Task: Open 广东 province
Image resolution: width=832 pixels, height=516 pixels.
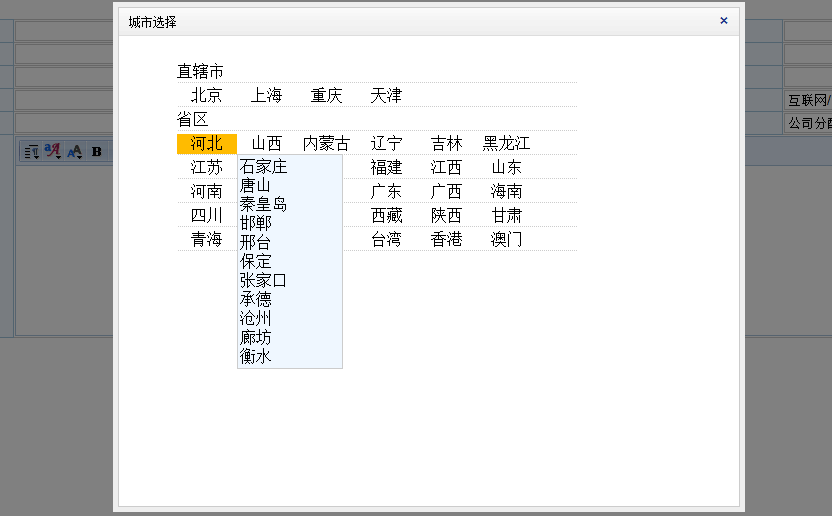Action: tap(387, 192)
